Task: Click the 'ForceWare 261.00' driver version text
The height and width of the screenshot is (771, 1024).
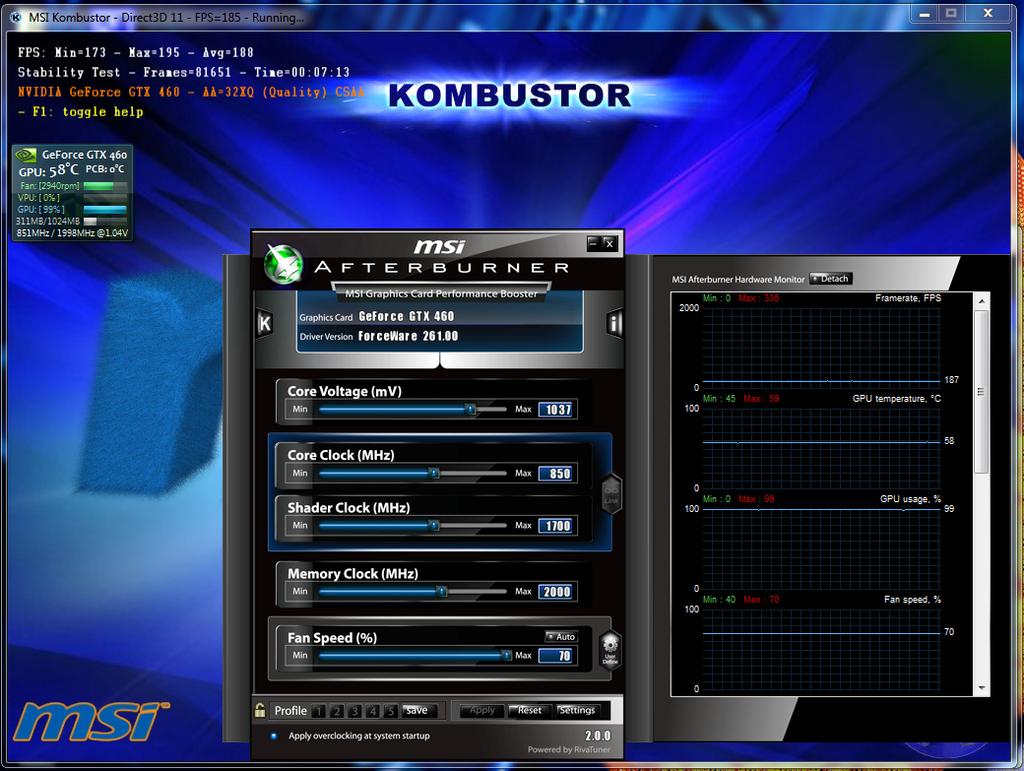Action: coord(408,336)
